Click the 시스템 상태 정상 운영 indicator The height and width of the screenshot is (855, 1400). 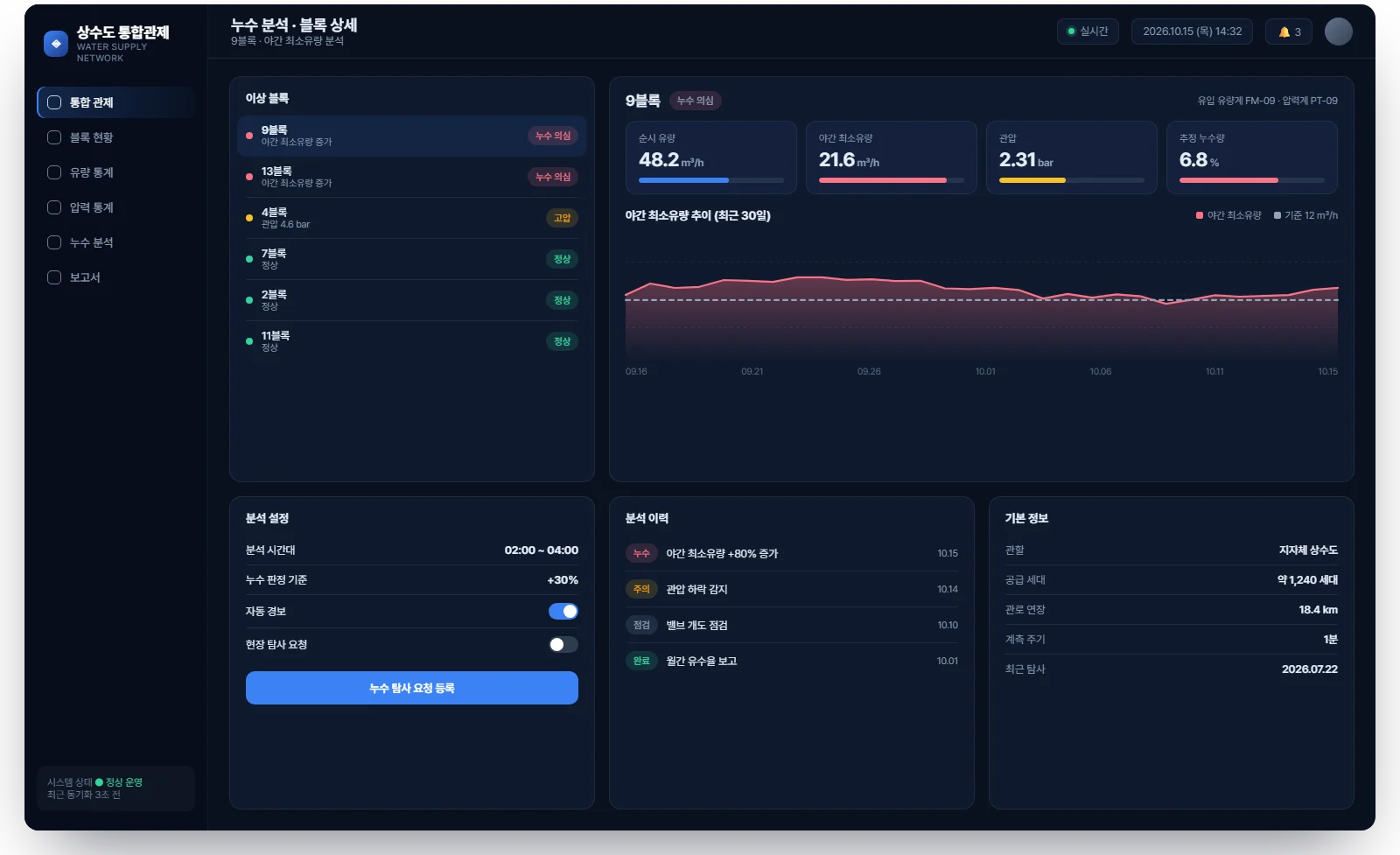[119, 782]
